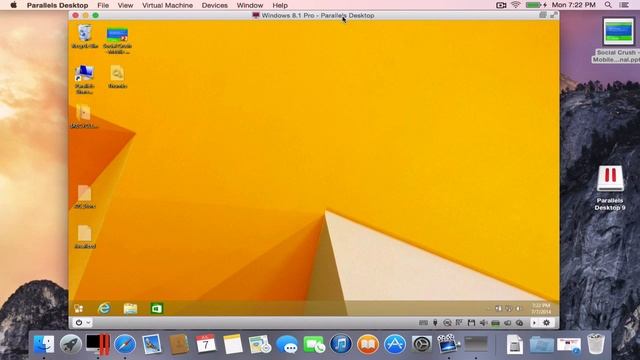Launch iTunes from the Dock

click(x=341, y=344)
